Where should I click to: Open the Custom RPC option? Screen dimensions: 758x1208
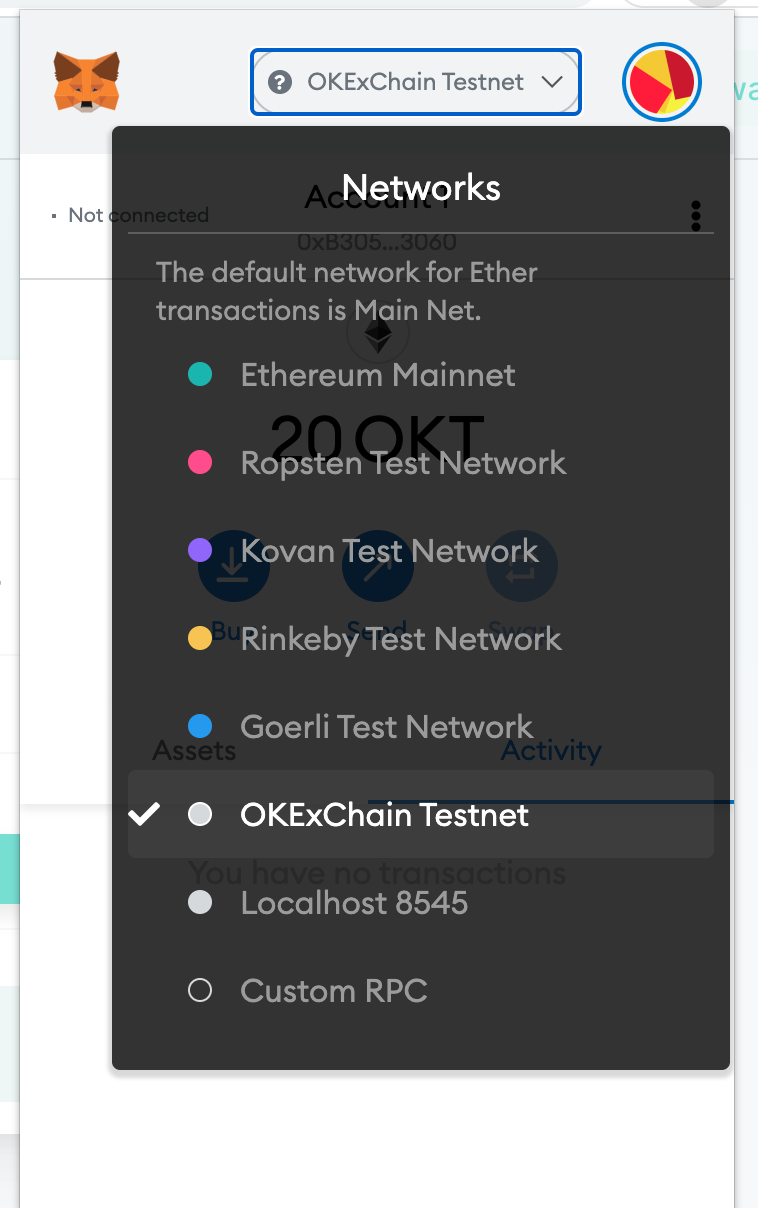coord(334,991)
